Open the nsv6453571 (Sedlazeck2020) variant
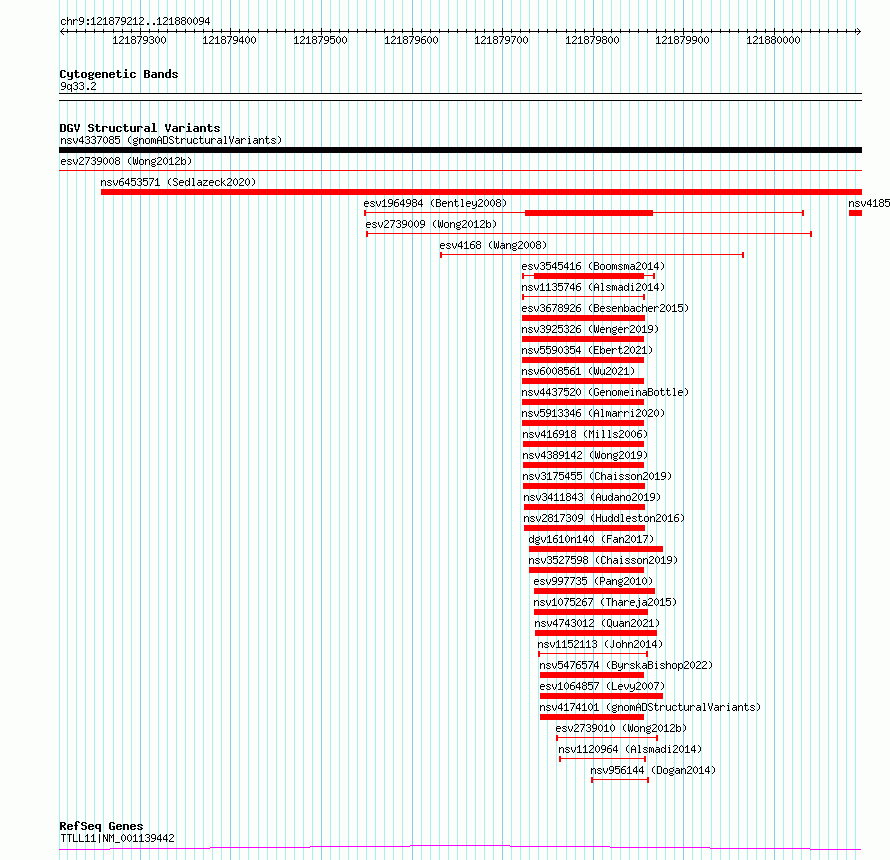Image resolution: width=890 pixels, height=860 pixels. [x=178, y=182]
